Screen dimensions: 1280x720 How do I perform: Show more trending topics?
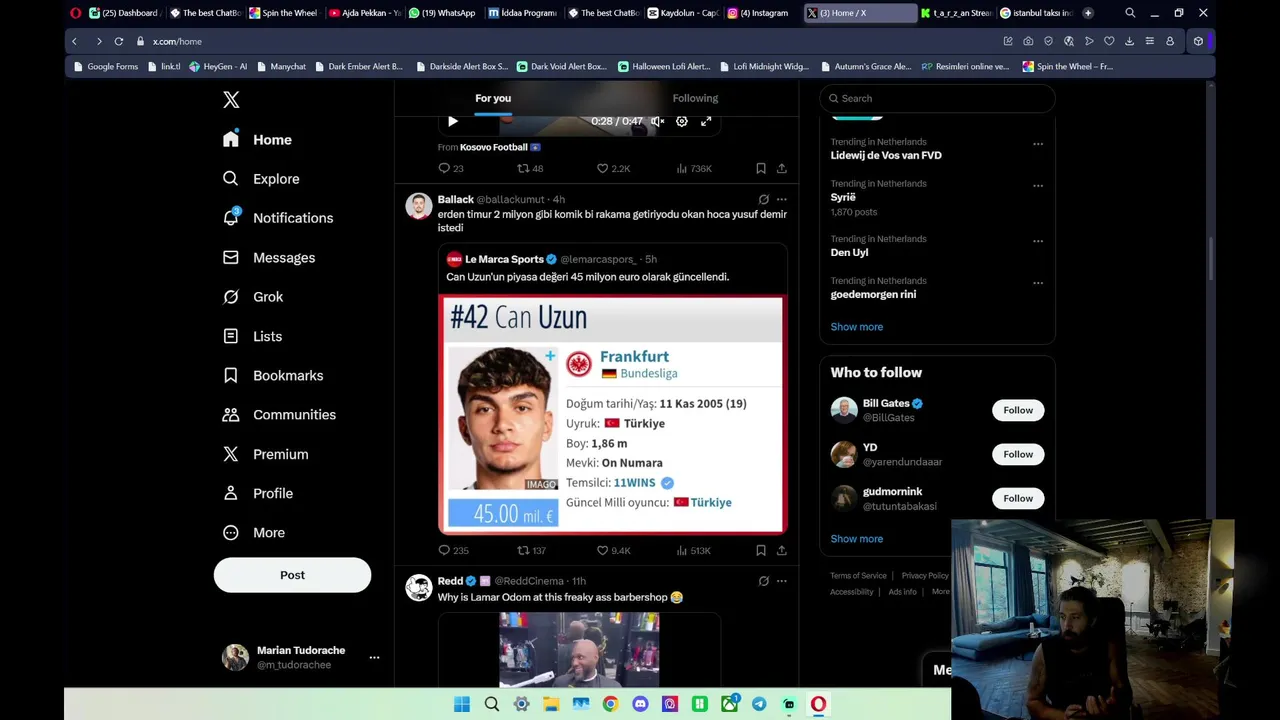click(x=857, y=327)
